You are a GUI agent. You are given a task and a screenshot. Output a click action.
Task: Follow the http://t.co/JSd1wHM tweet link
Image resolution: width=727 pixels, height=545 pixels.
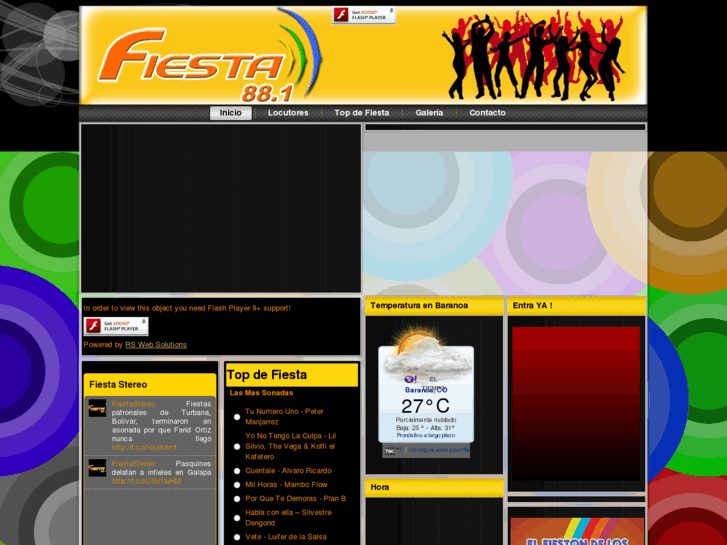[147, 481]
